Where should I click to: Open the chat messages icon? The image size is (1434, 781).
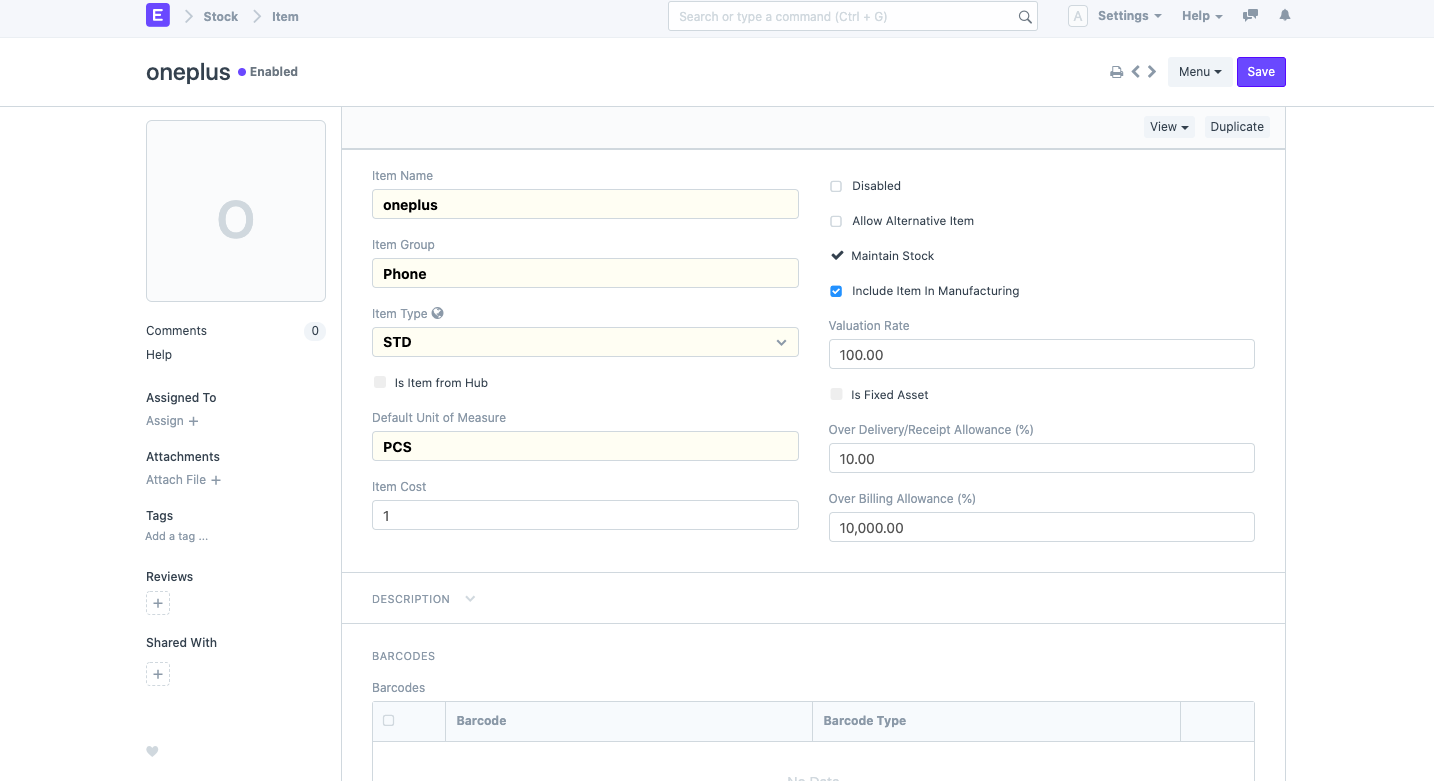pos(1250,16)
